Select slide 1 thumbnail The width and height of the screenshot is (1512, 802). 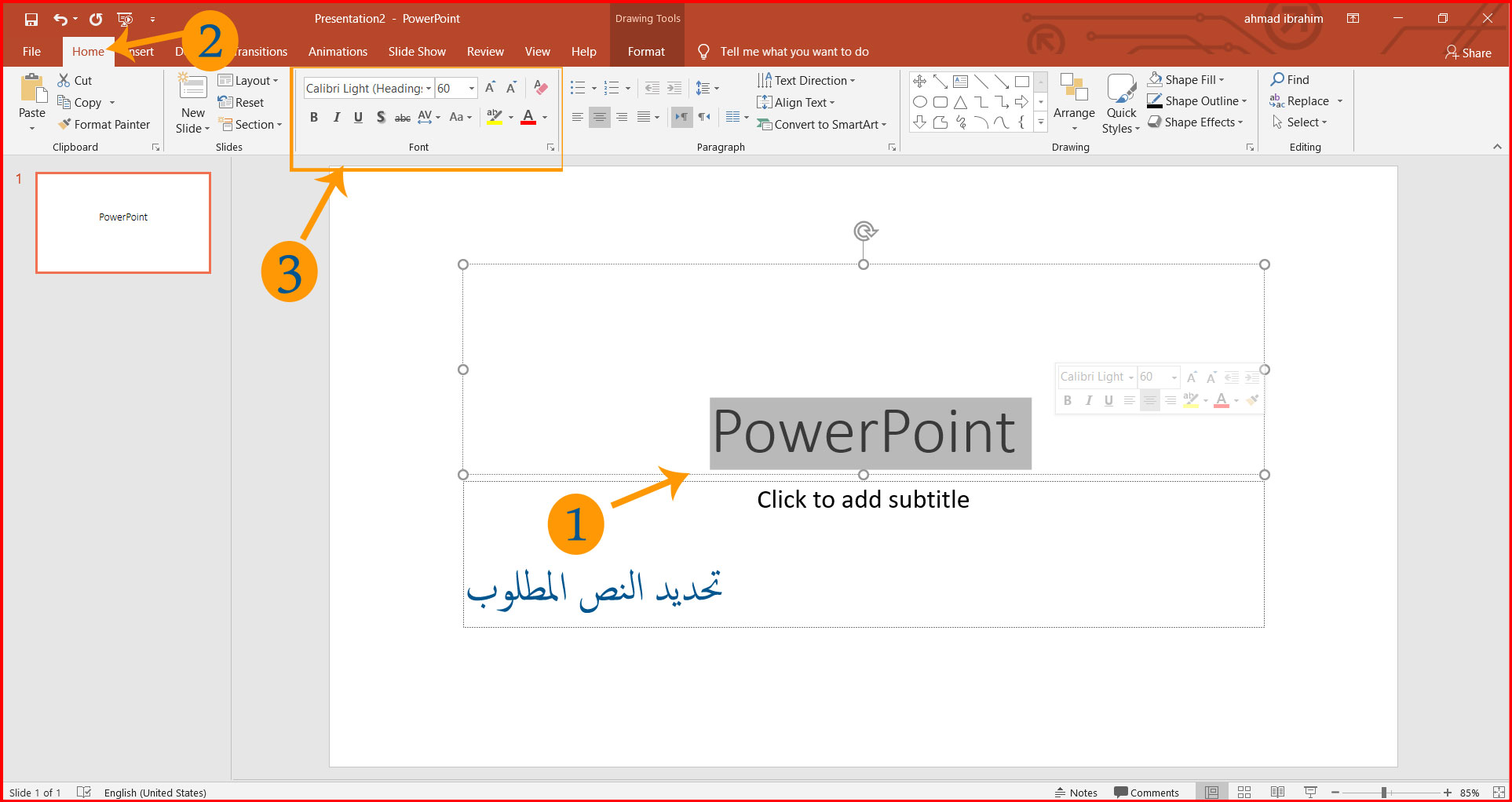click(123, 223)
